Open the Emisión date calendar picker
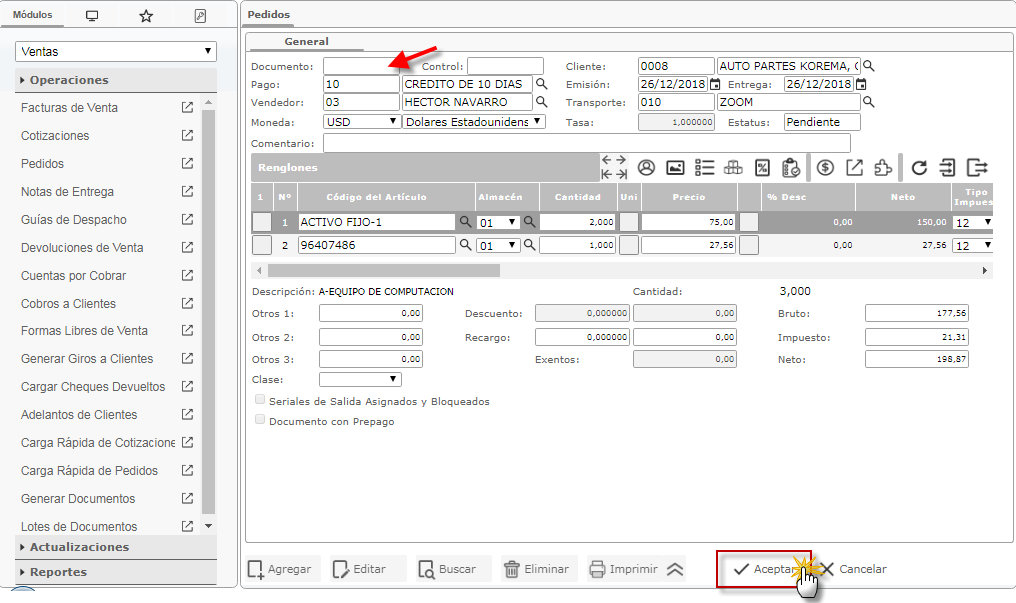The image size is (1016, 603). coord(715,84)
